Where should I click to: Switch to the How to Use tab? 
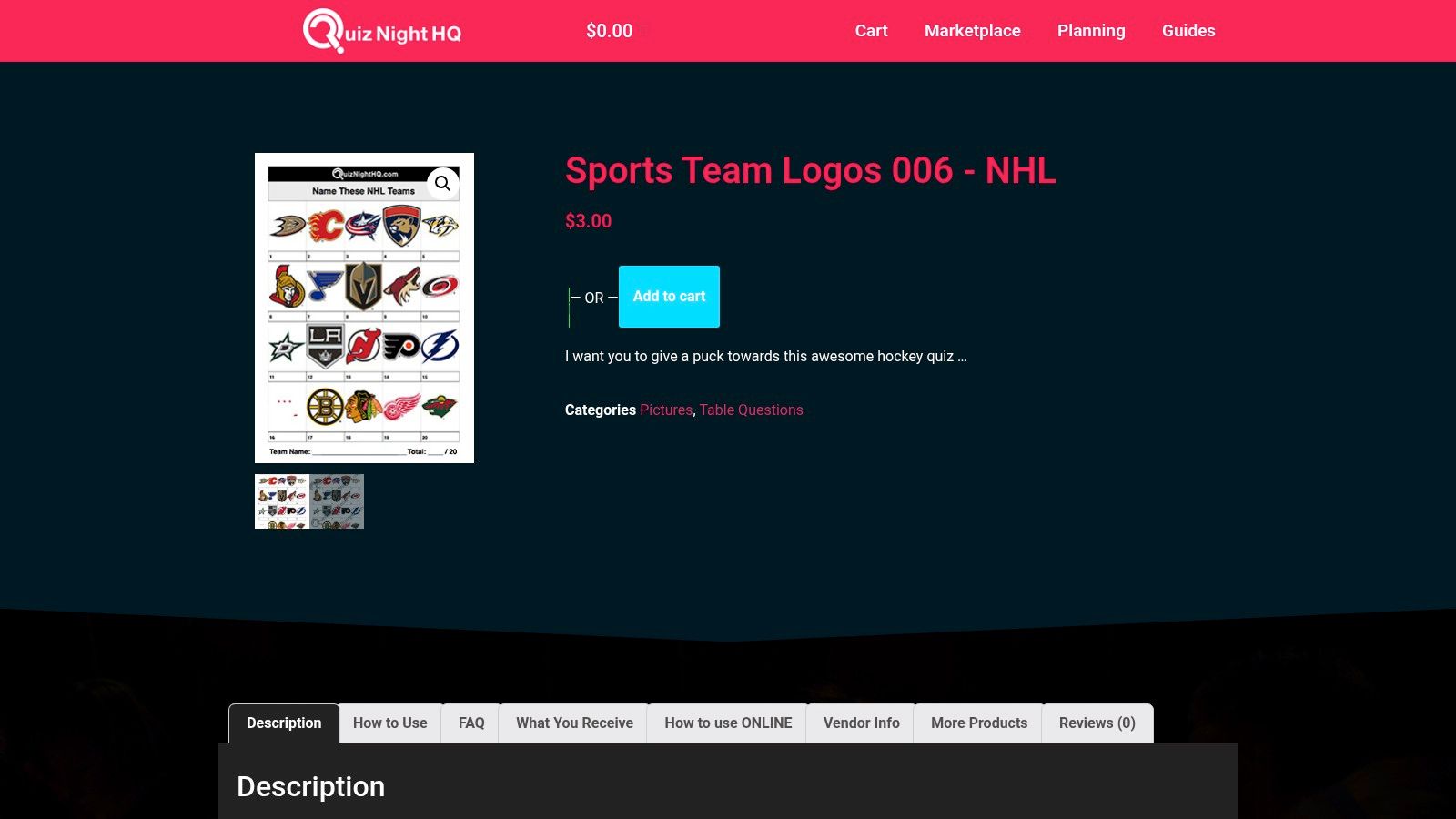click(x=389, y=723)
